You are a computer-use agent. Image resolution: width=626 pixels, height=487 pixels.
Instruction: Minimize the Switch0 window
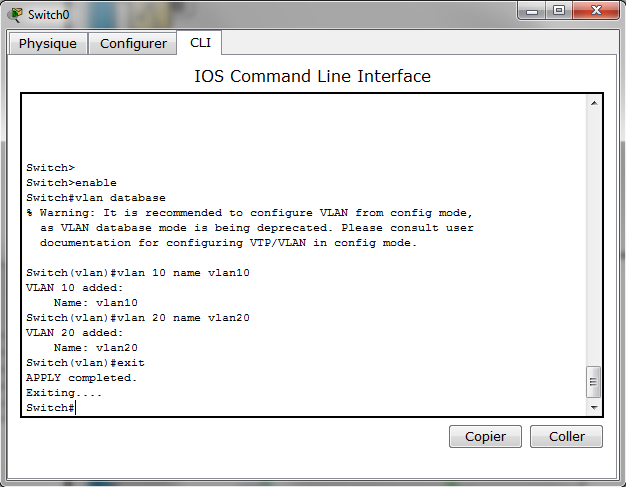[532, 10]
